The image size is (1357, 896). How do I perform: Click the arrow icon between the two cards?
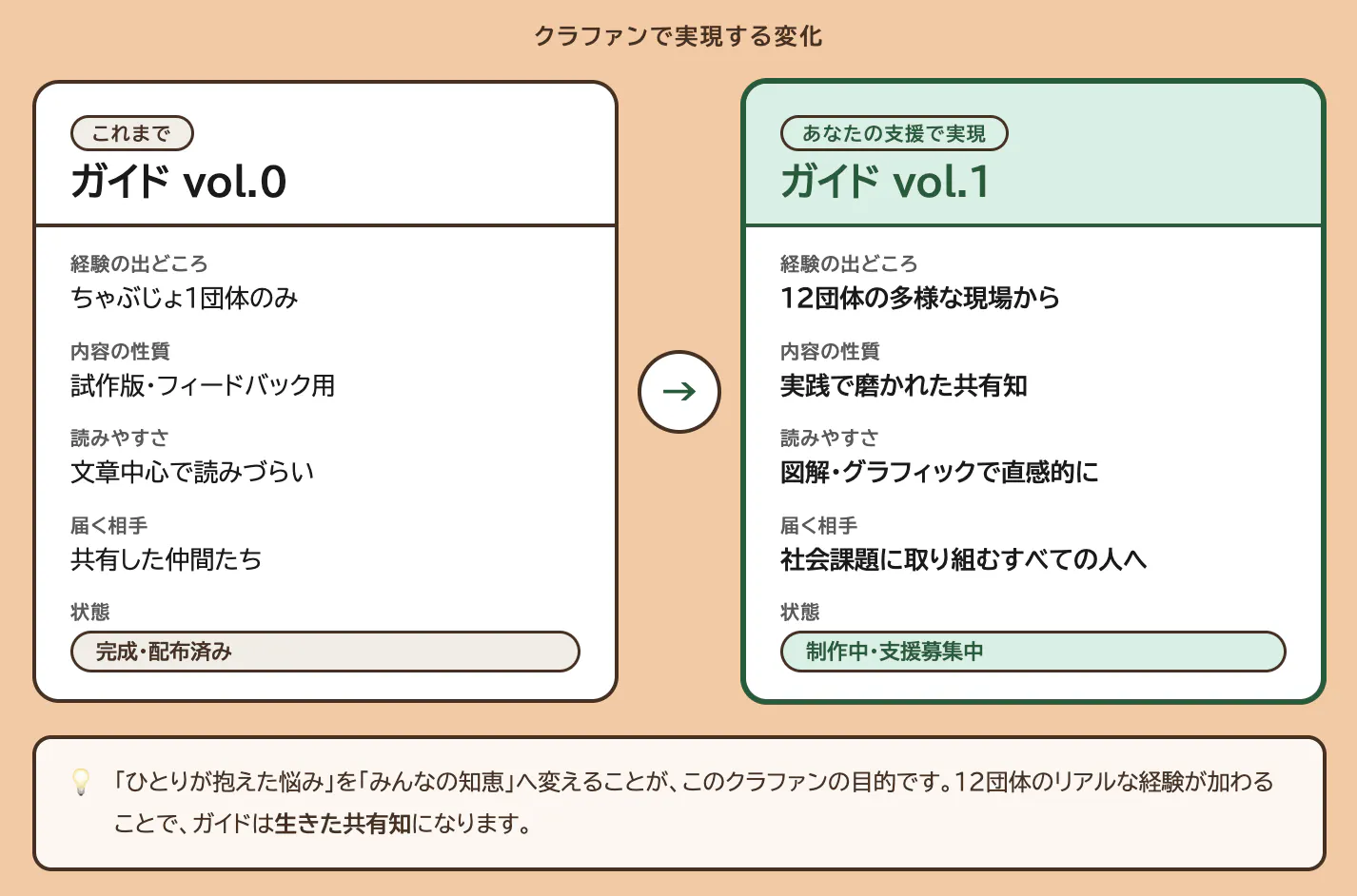tap(679, 391)
